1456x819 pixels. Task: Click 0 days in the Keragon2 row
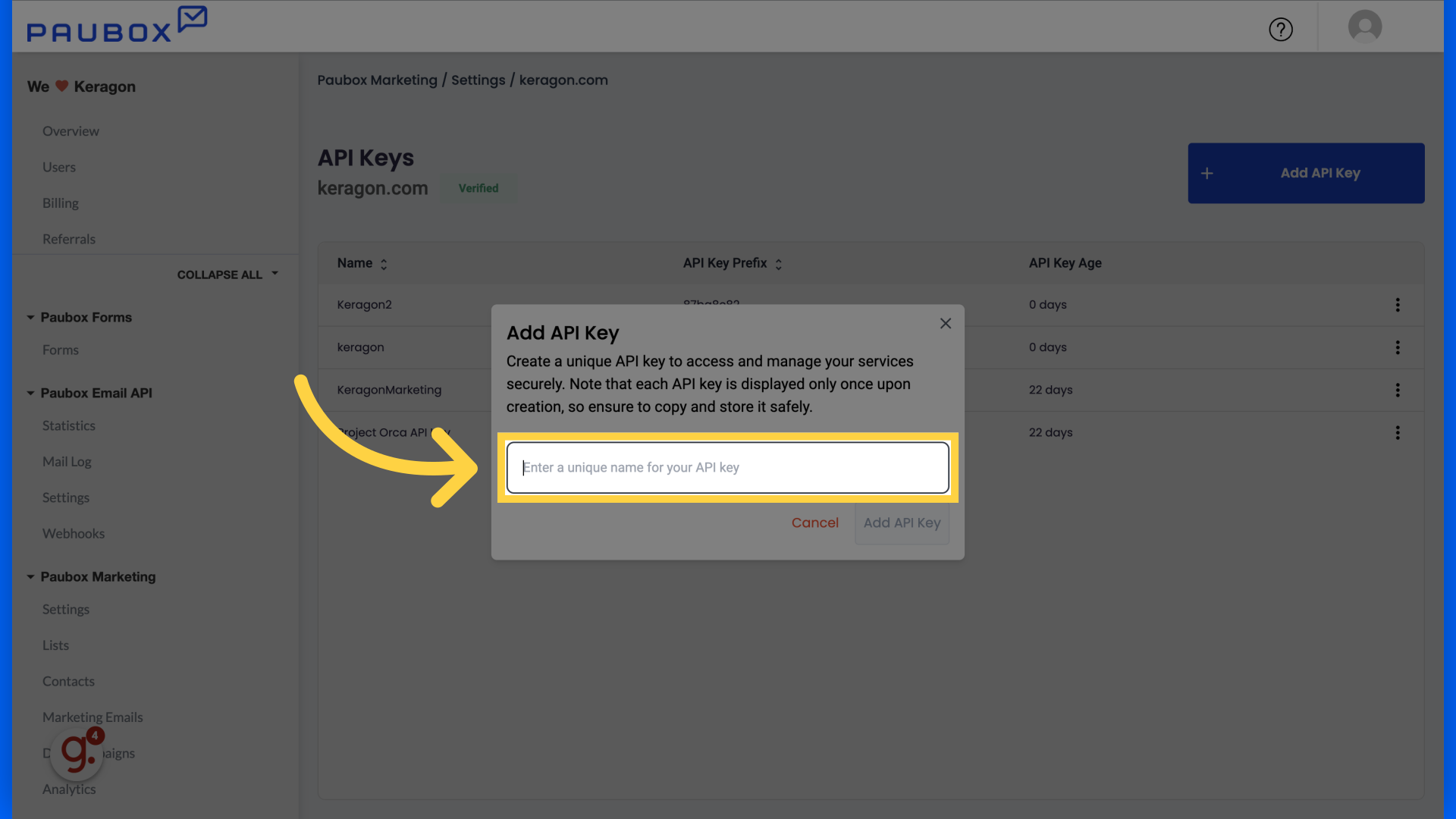(1047, 305)
